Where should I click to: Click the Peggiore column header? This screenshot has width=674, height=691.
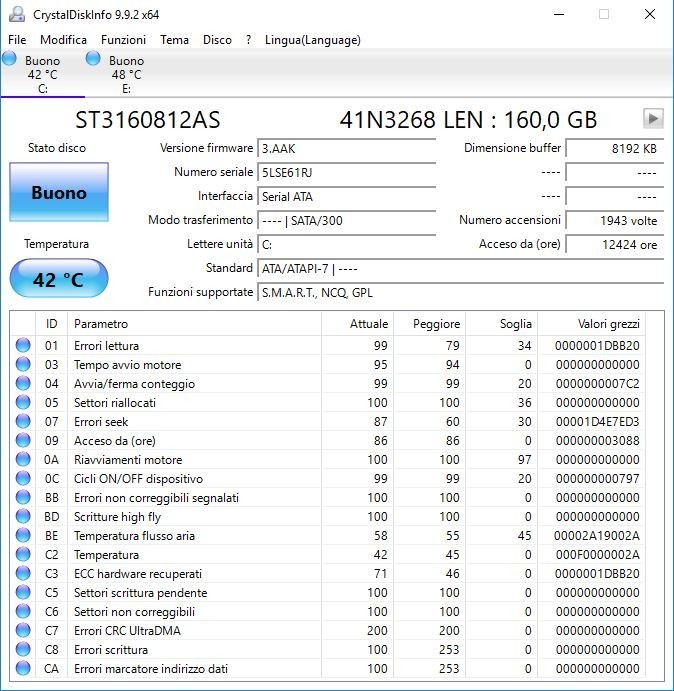coord(429,324)
